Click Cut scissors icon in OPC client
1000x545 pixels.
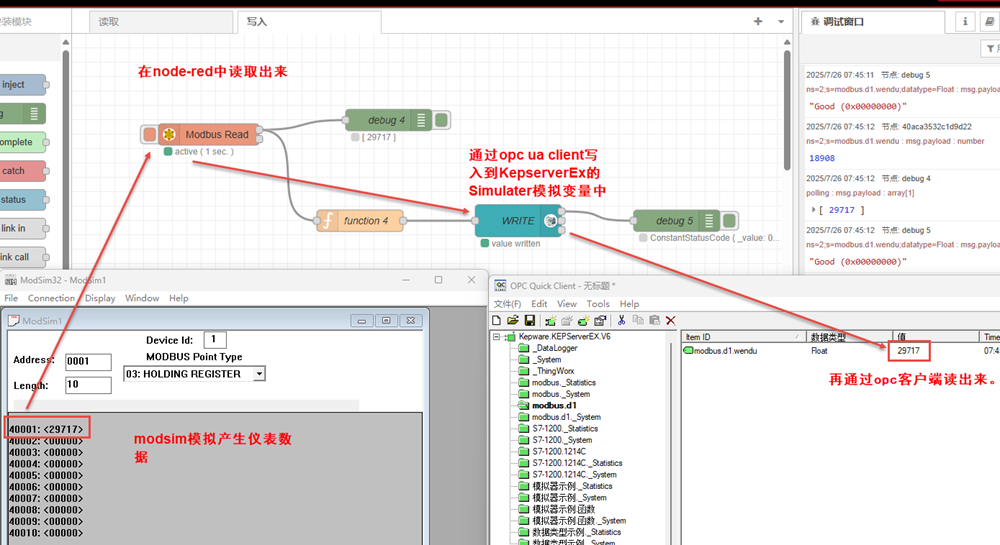[x=621, y=321]
